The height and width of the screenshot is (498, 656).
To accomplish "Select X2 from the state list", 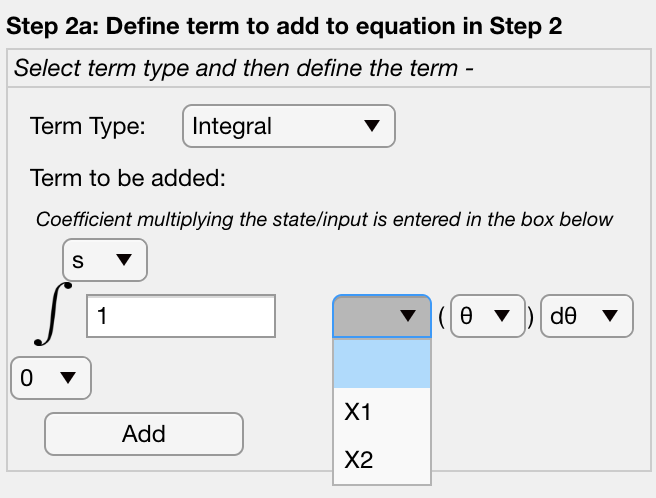I will click(382, 459).
